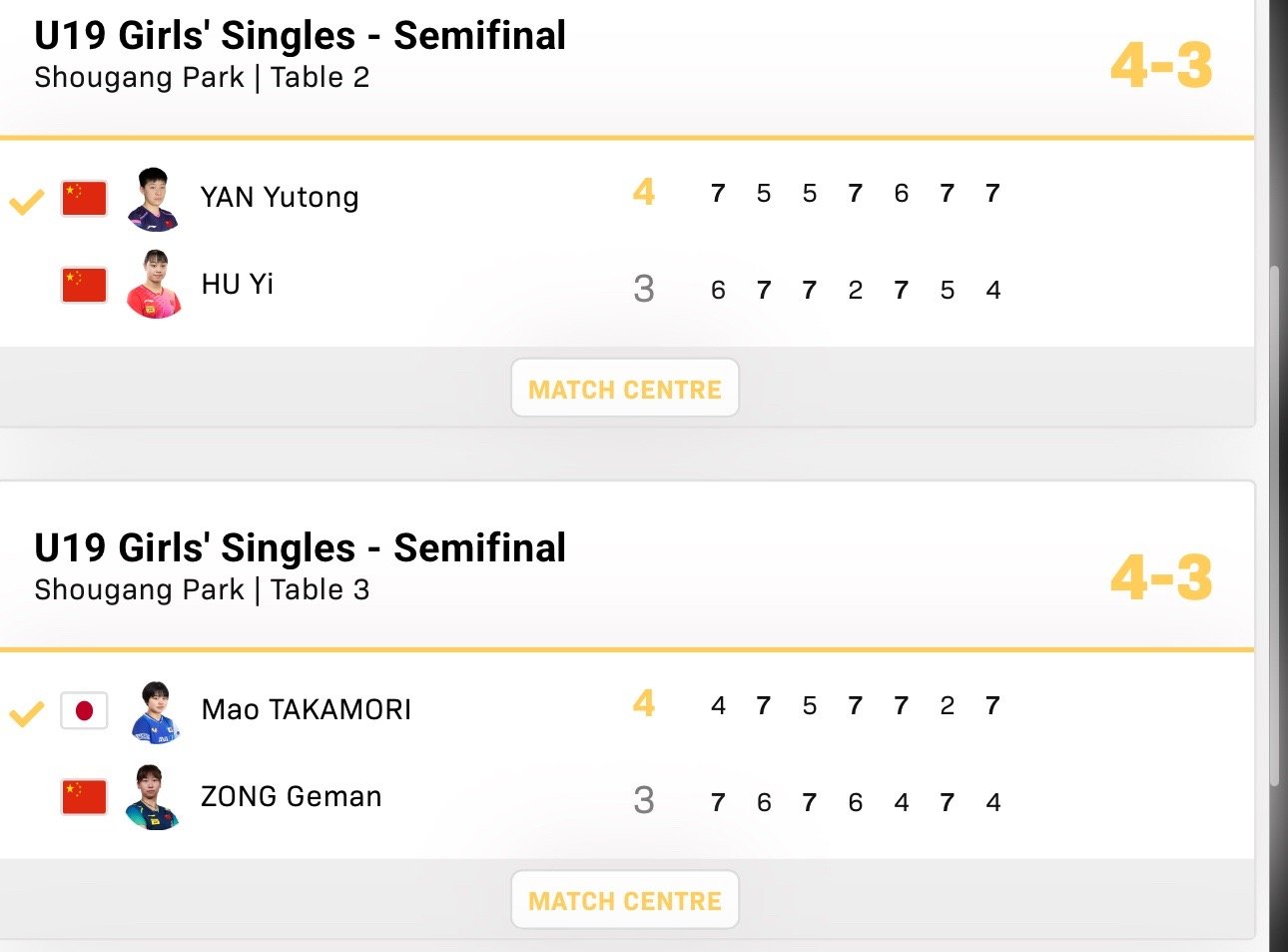1288x952 pixels.
Task: Click the 4-3 score on the Table 2 match
Action: click(x=1161, y=66)
